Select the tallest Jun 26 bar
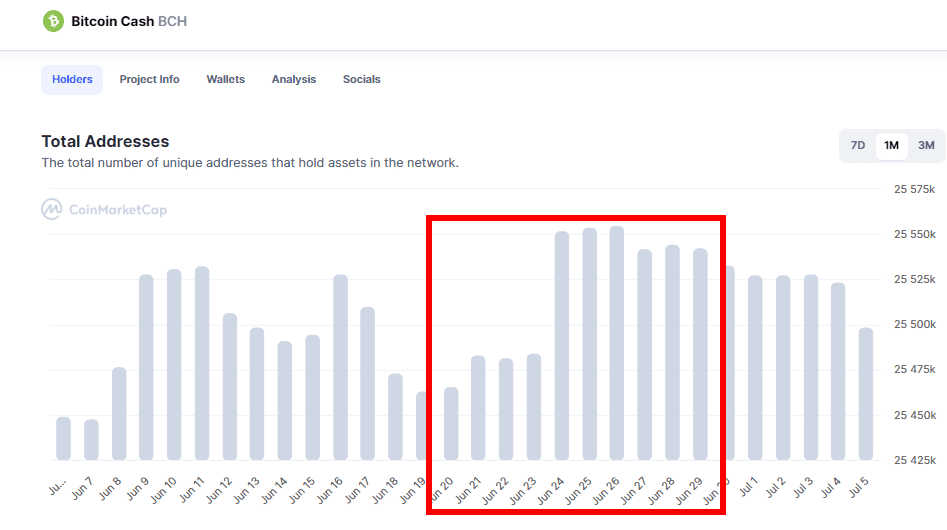This screenshot has height=530, width=947. coord(617,343)
